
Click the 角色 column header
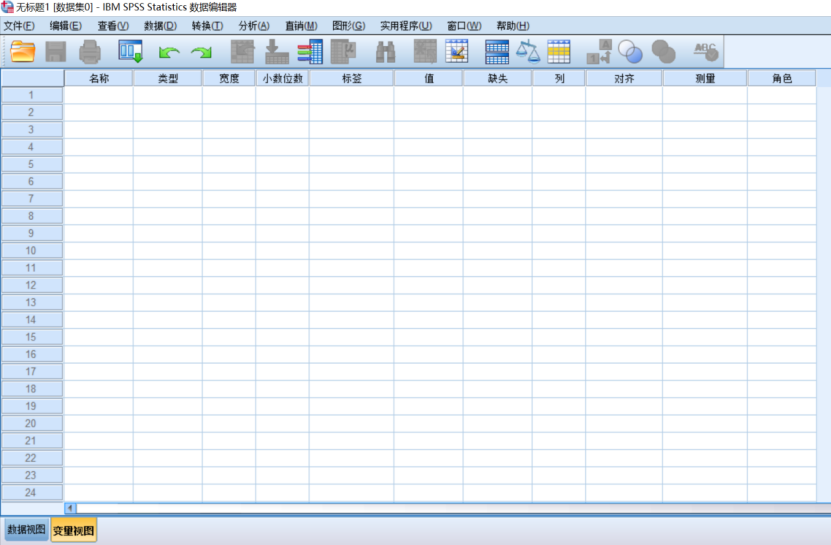coord(782,78)
